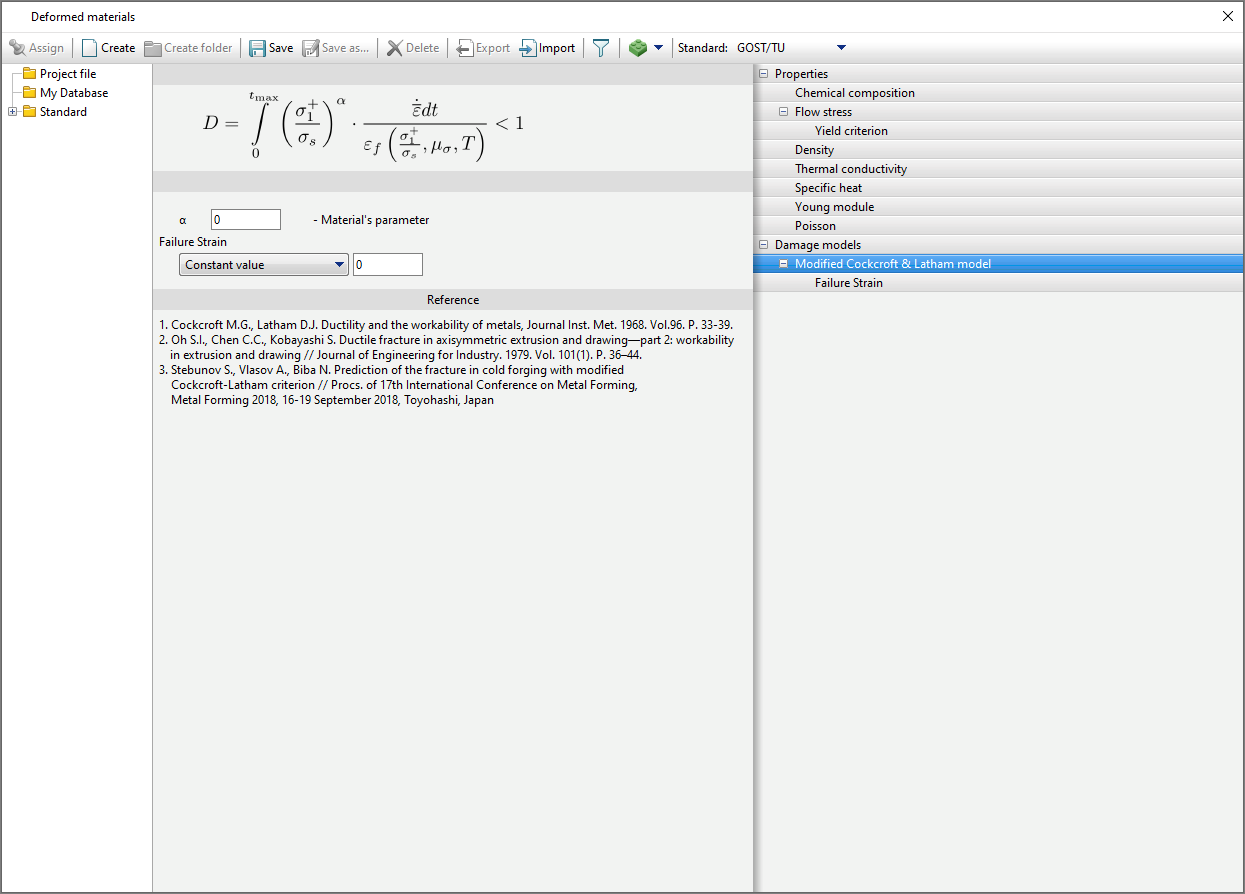The image size is (1245, 894).
Task: Open the Standard GOST/TU dropdown
Action: pyautogui.click(x=840, y=48)
